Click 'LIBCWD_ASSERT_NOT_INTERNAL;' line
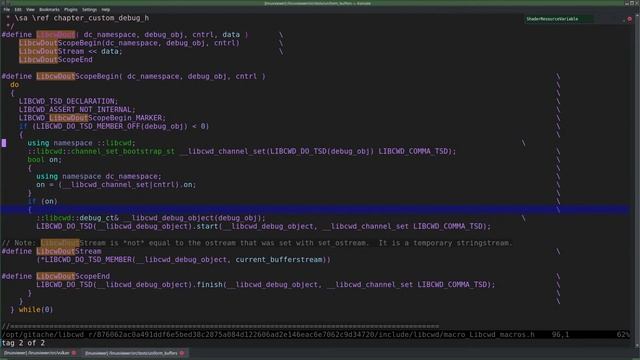 [77, 109]
